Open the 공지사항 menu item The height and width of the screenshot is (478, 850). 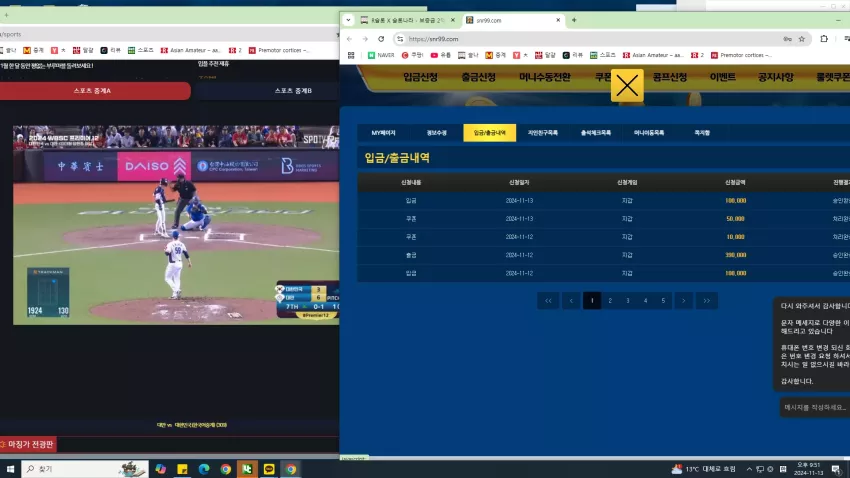tap(775, 77)
